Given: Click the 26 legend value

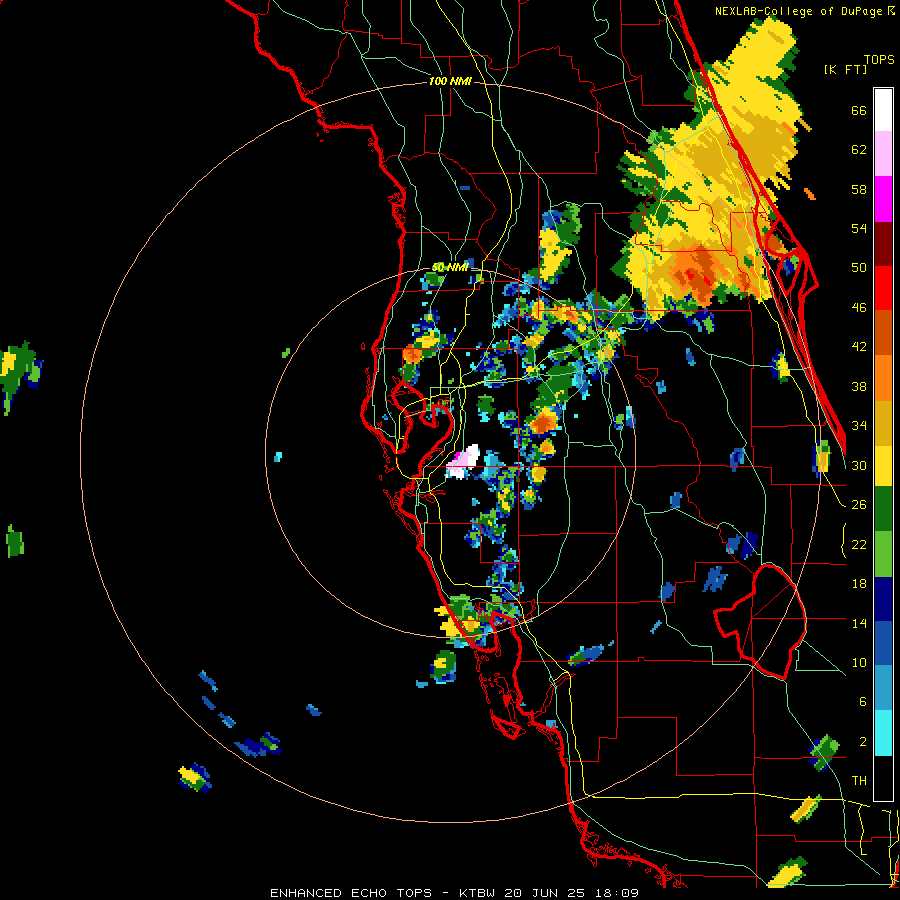Looking at the screenshot, I should tap(859, 505).
